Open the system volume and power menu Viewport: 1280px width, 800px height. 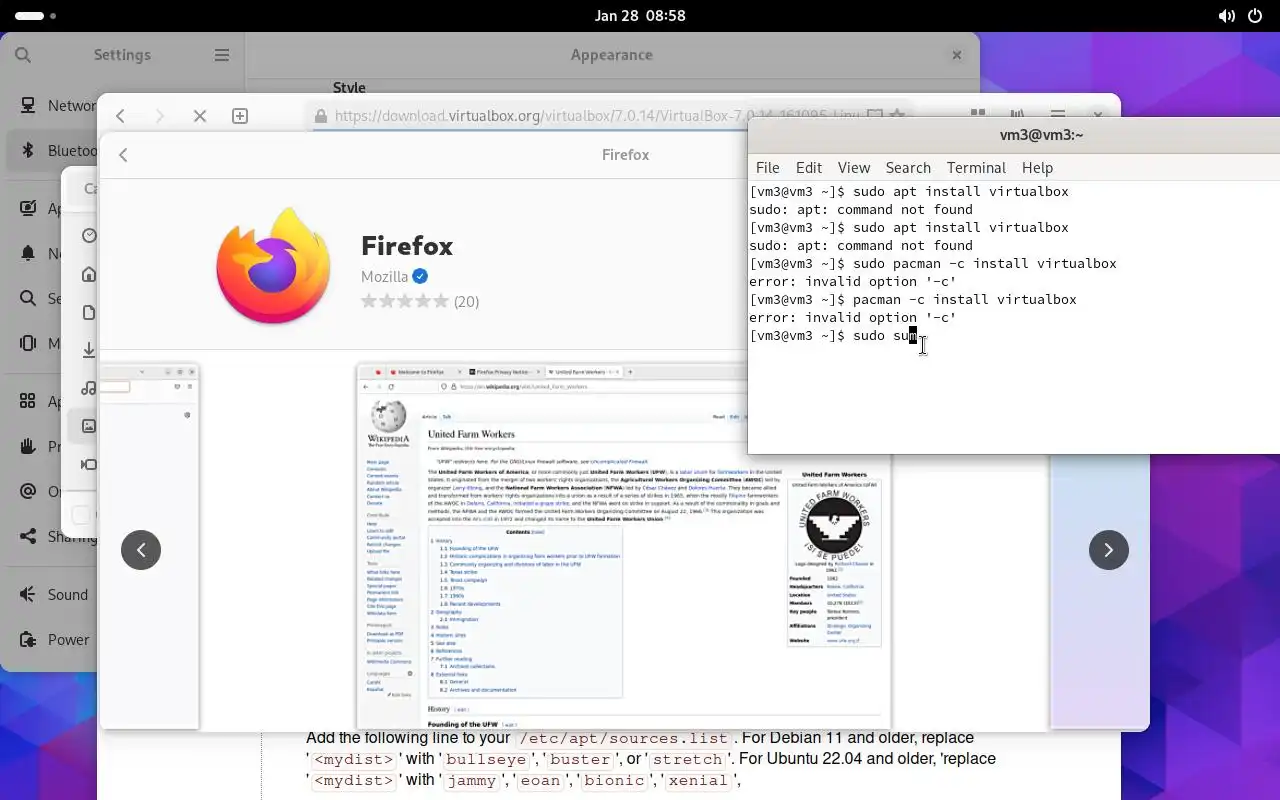(1241, 16)
